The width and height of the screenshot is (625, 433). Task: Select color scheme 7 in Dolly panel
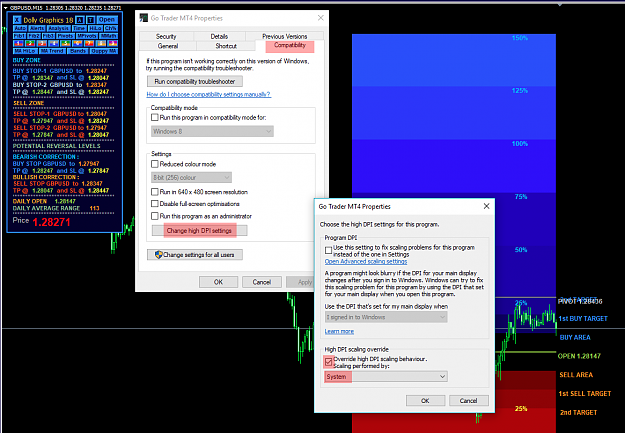[89, 43]
